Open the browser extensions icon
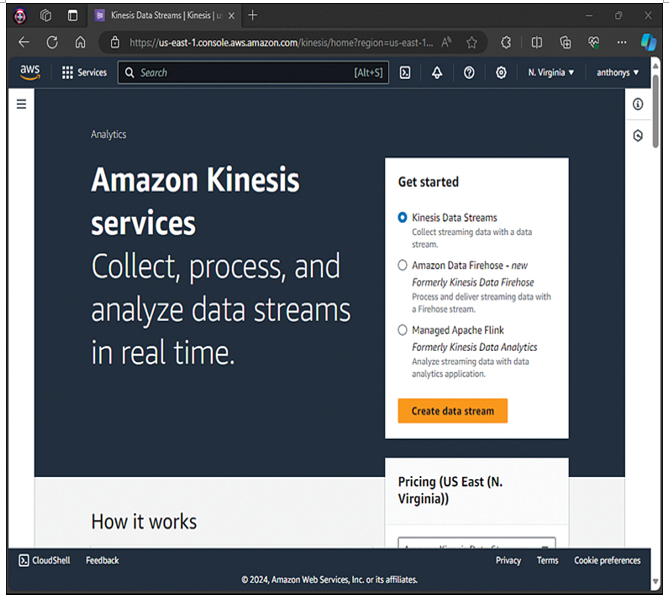 (506, 42)
